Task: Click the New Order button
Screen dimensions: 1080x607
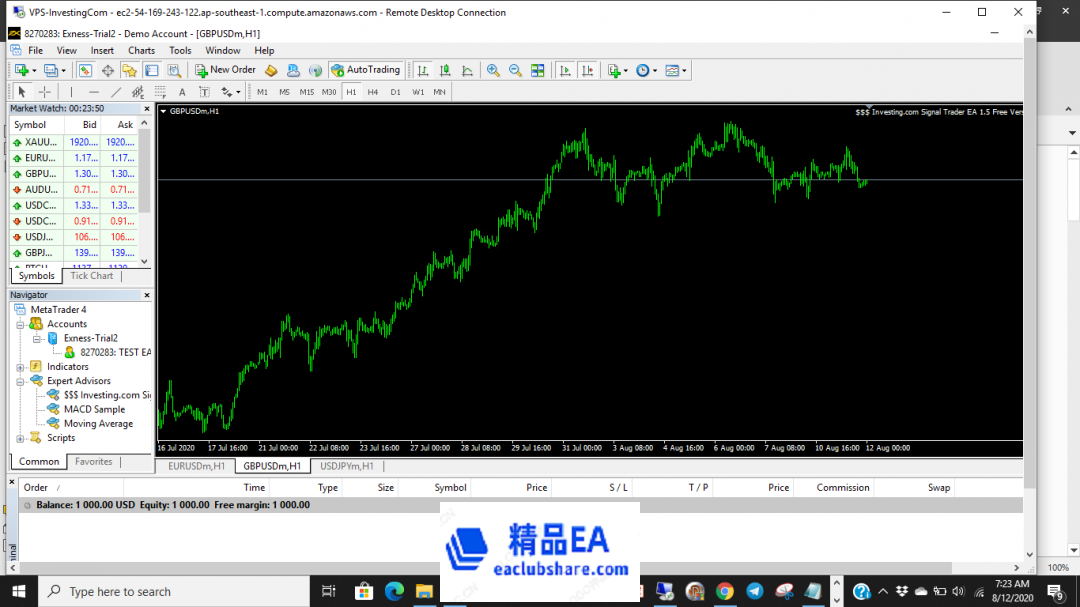Action: pyautogui.click(x=225, y=70)
